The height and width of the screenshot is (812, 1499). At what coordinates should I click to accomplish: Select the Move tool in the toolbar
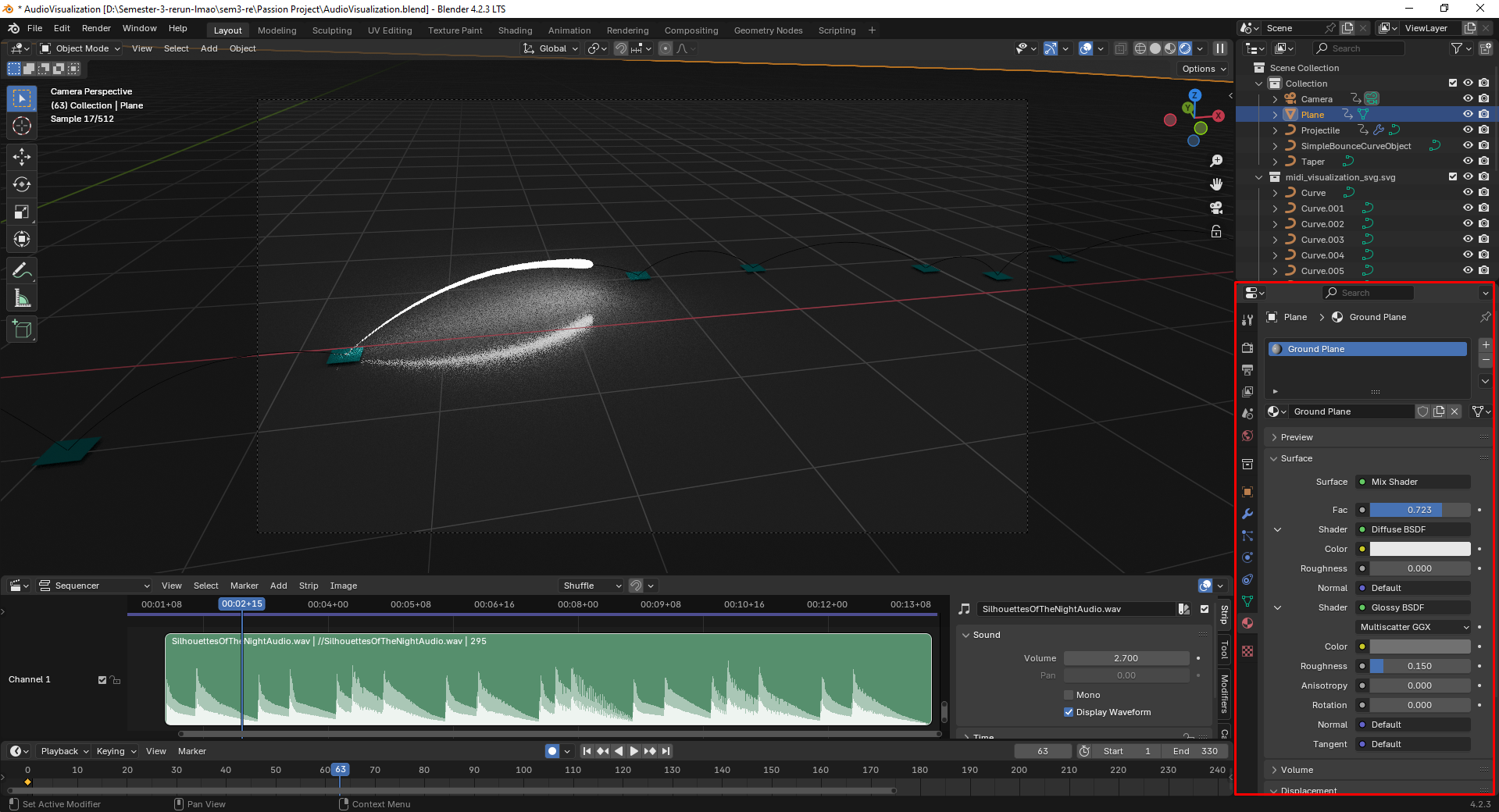click(22, 157)
